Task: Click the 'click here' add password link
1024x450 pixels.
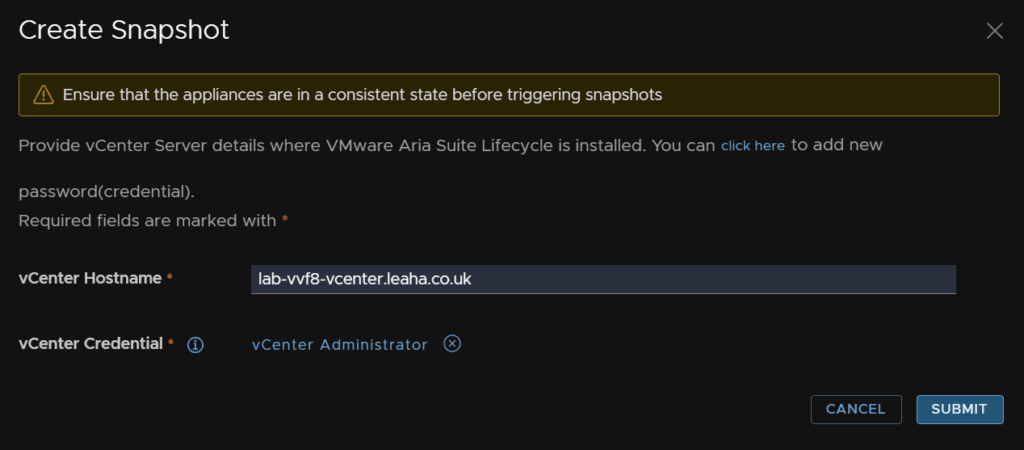Action: pos(753,146)
